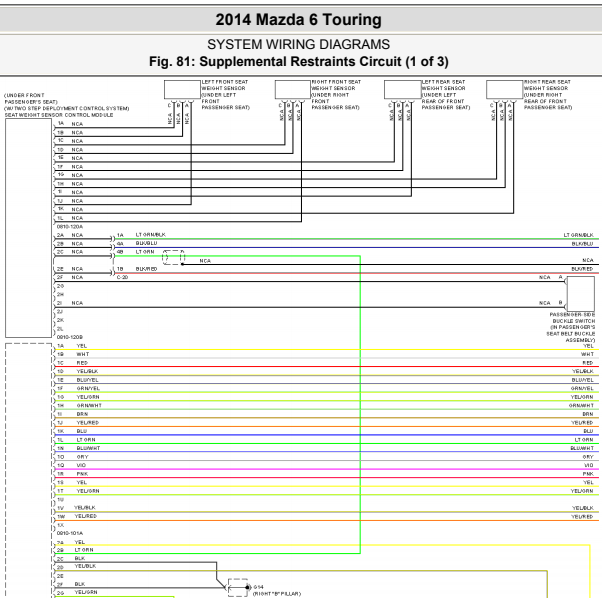Click pin label "1E BLU/YEL"
602x598 pixels.
point(78,380)
